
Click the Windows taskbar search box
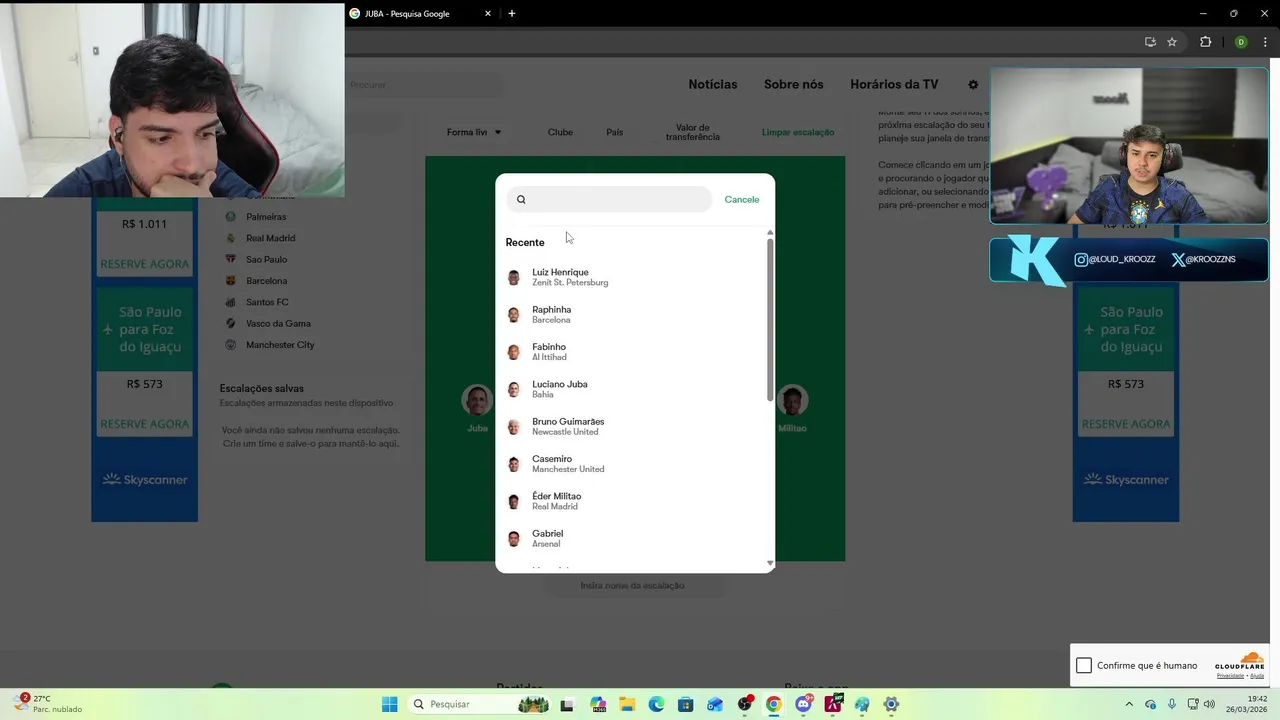pyautogui.click(x=481, y=704)
